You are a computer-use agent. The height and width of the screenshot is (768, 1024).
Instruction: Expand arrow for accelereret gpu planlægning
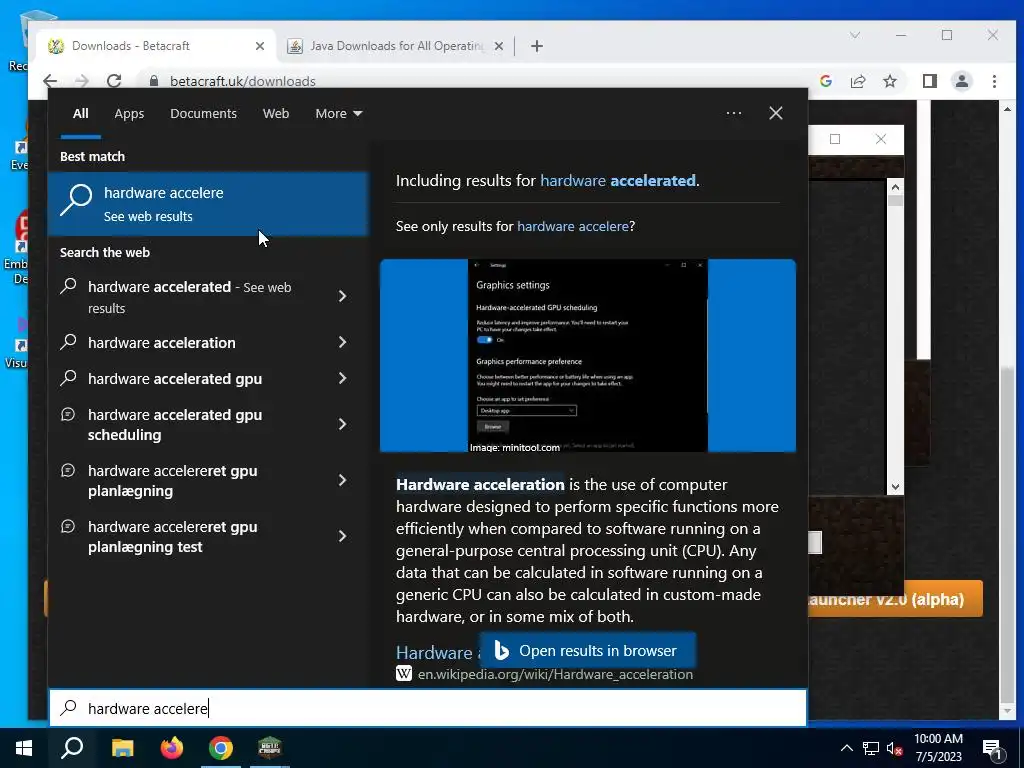[x=342, y=481]
